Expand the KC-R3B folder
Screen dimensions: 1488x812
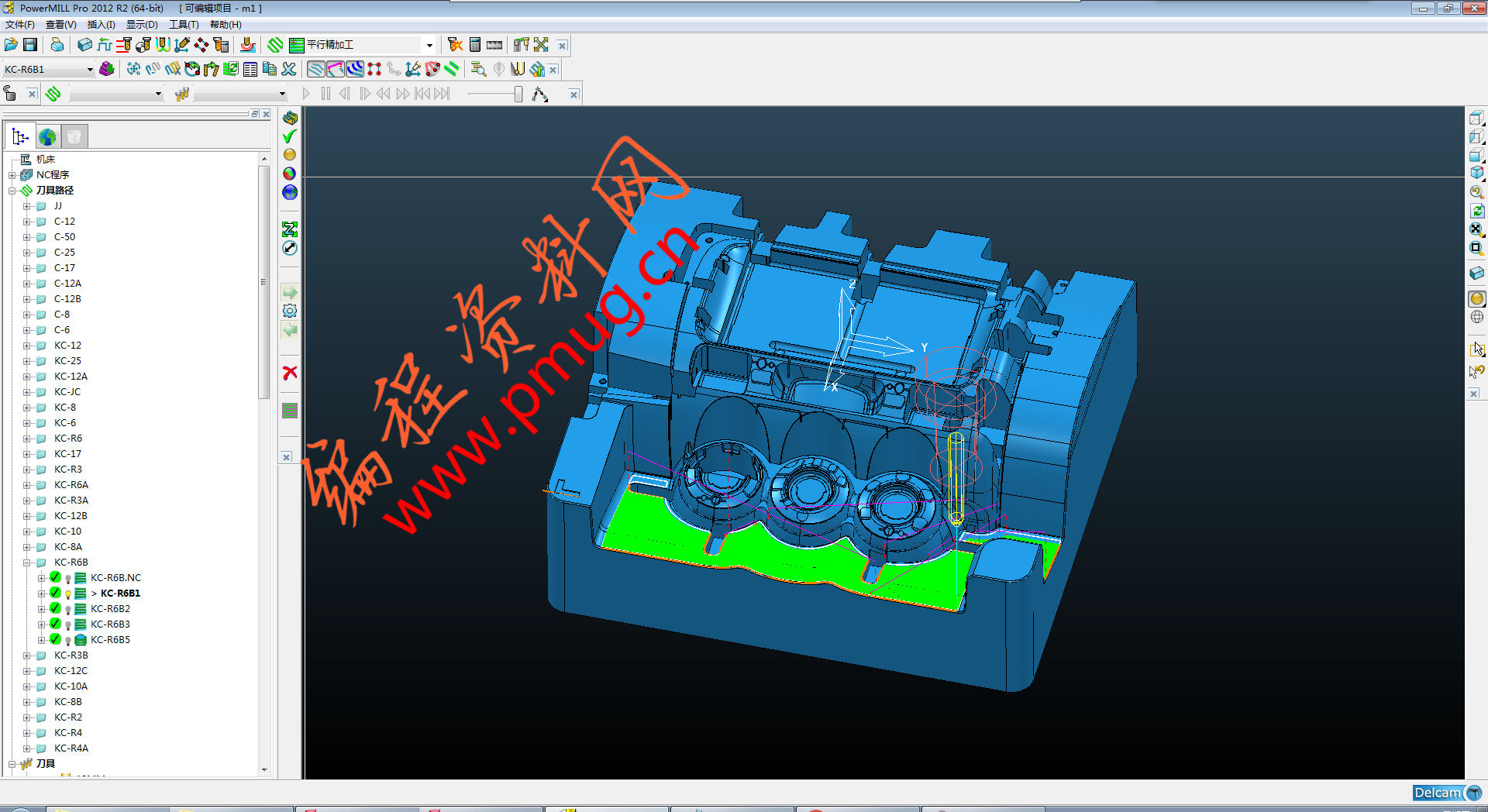tap(26, 655)
